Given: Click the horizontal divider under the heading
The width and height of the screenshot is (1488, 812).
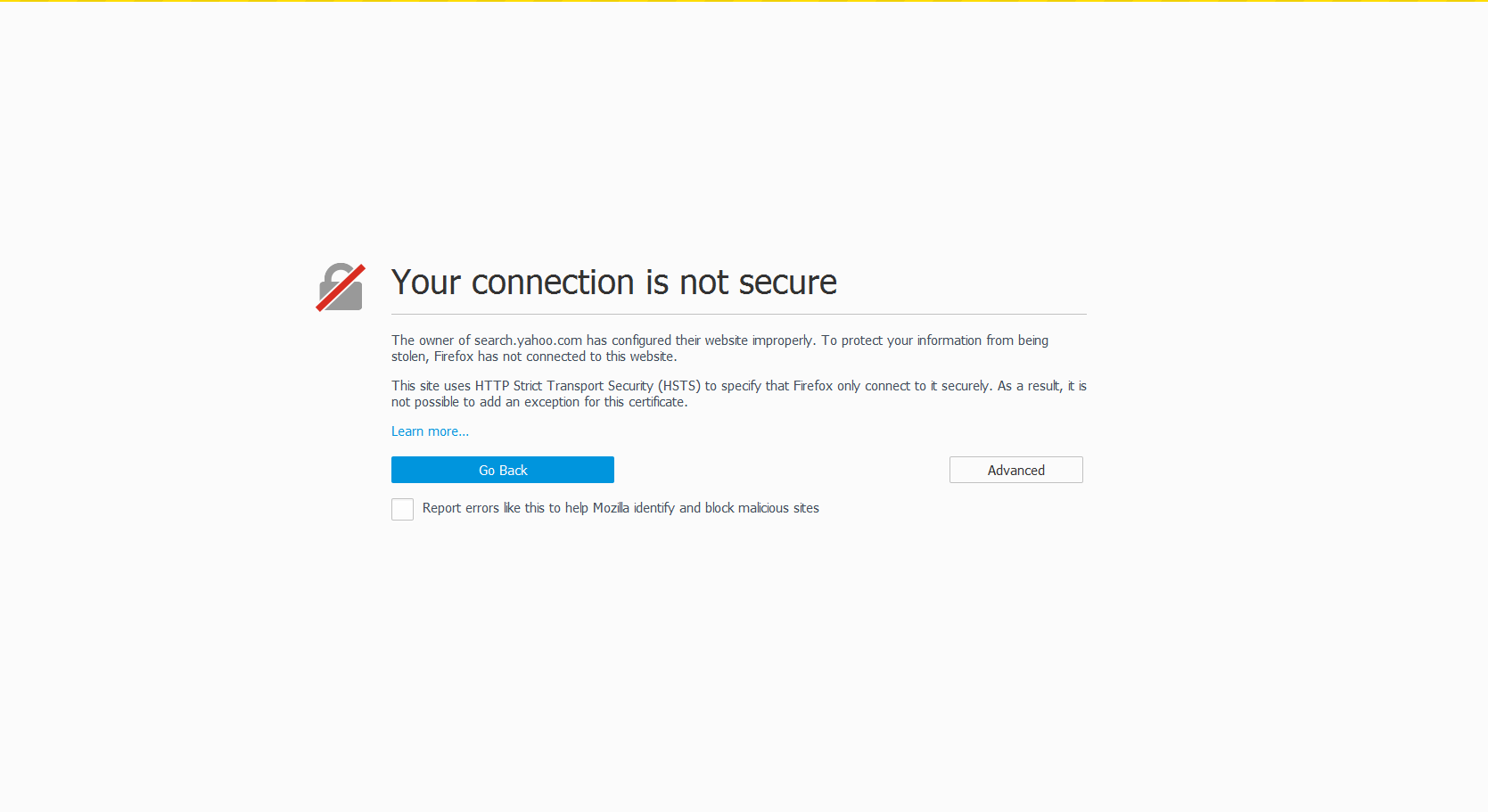Looking at the screenshot, I should point(738,315).
